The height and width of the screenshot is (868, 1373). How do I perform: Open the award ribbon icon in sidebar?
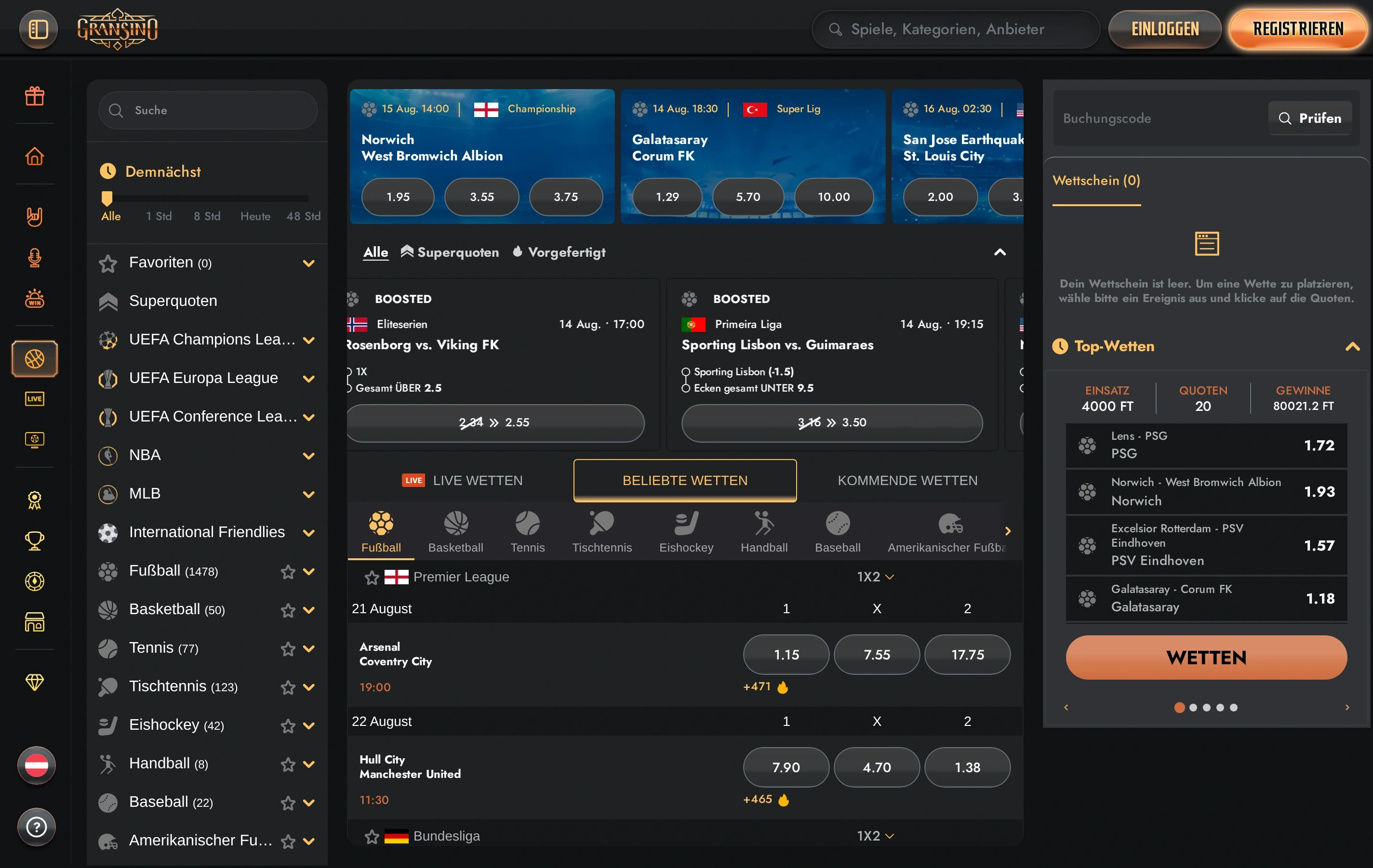tap(35, 500)
